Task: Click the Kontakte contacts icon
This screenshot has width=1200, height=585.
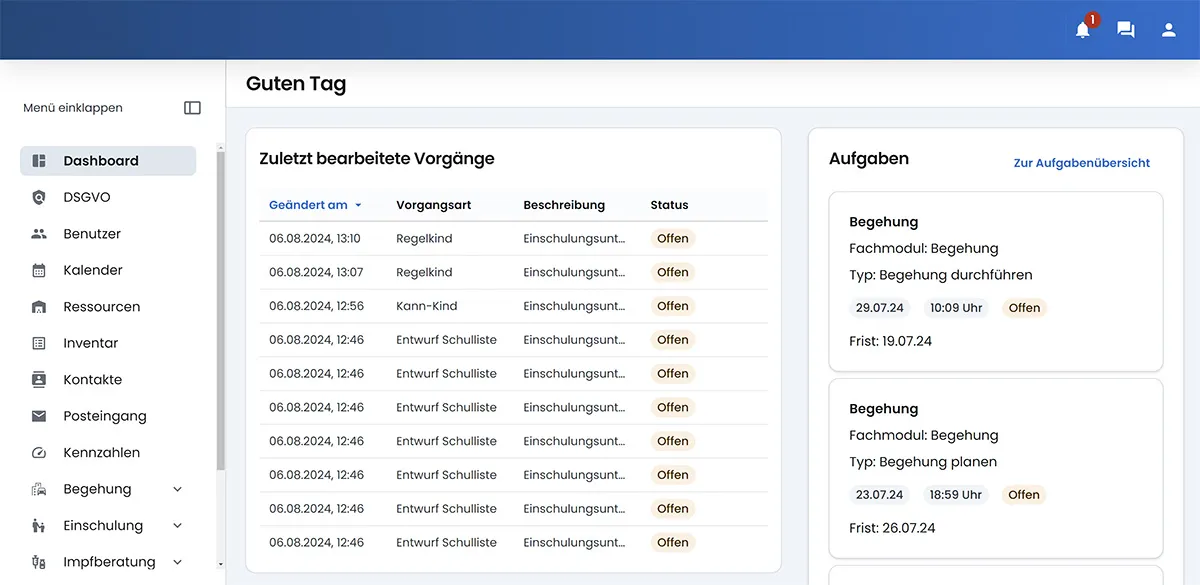Action: click(39, 380)
